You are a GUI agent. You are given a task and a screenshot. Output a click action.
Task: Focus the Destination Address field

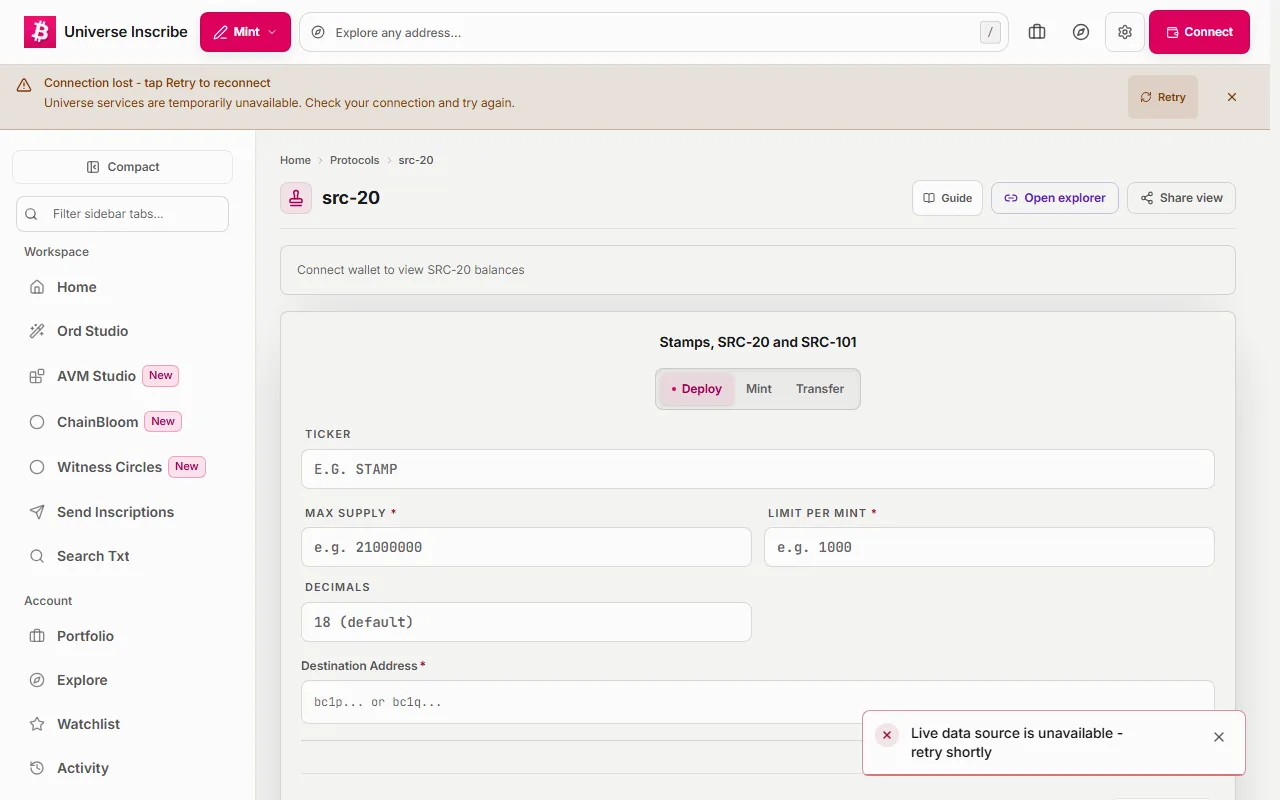click(x=758, y=702)
